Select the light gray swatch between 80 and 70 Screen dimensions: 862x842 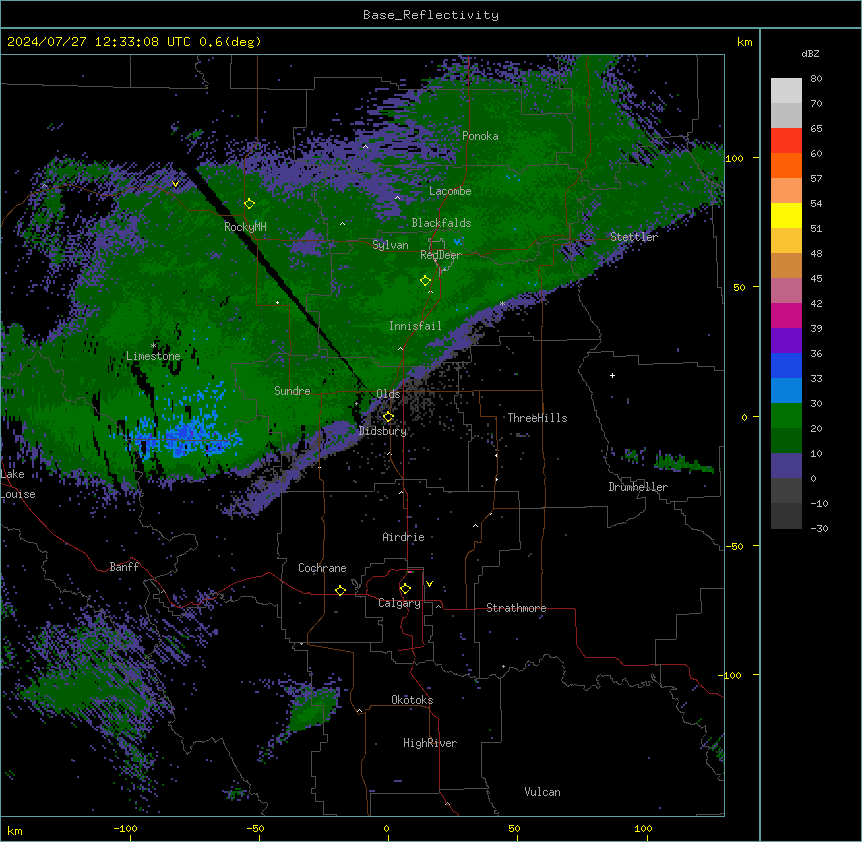(786, 91)
